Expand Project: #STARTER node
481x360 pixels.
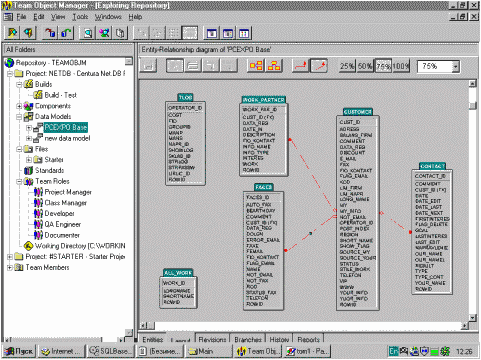pos(10,257)
